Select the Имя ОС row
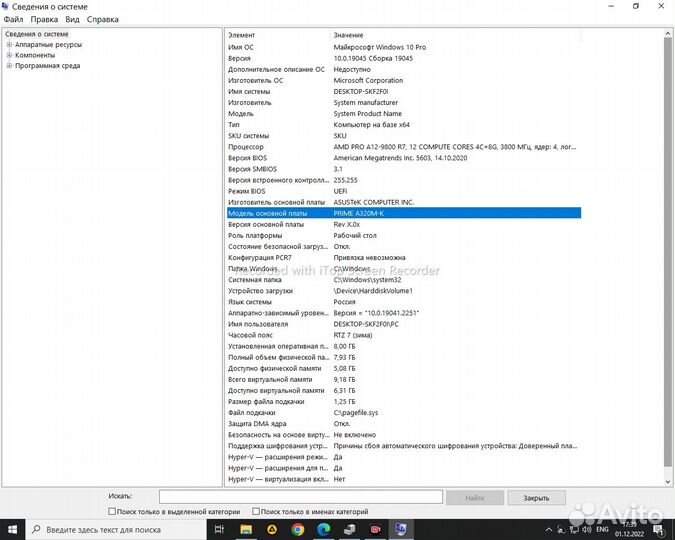Screen dimensions: 675x540 [x=404, y=47]
